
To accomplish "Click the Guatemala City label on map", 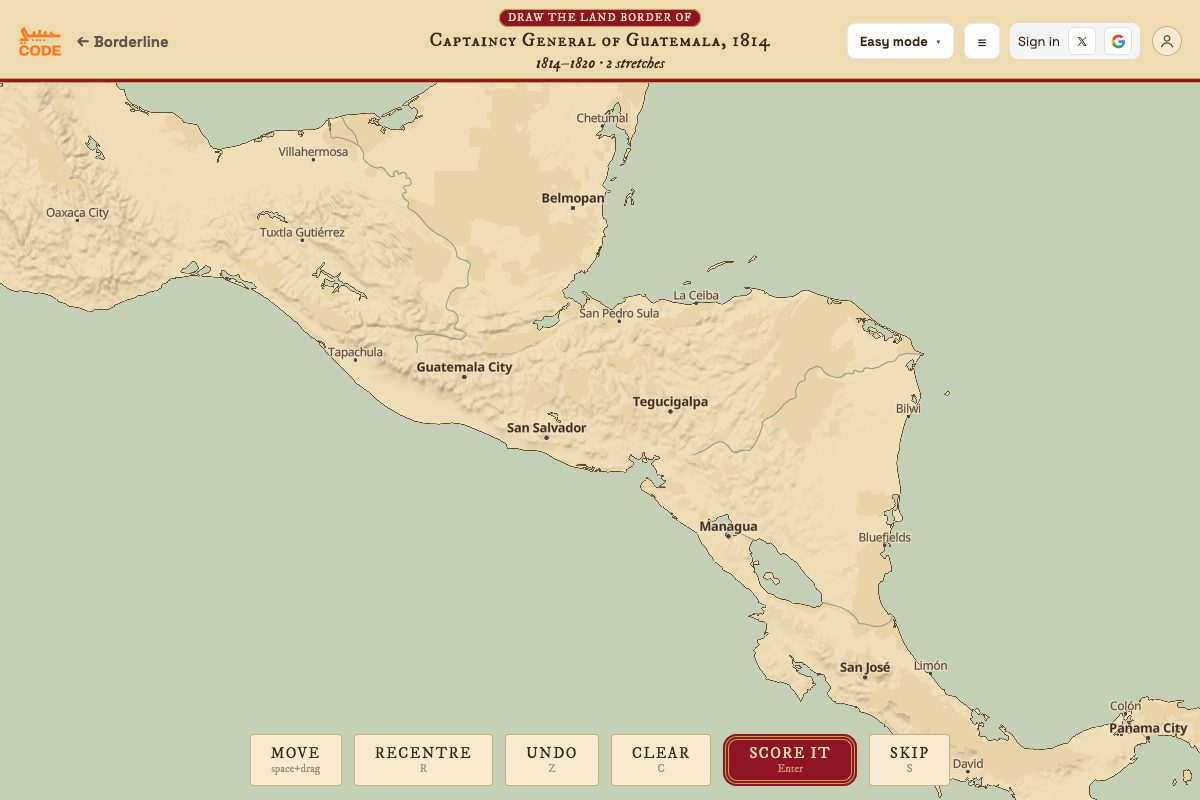I will point(464,367).
